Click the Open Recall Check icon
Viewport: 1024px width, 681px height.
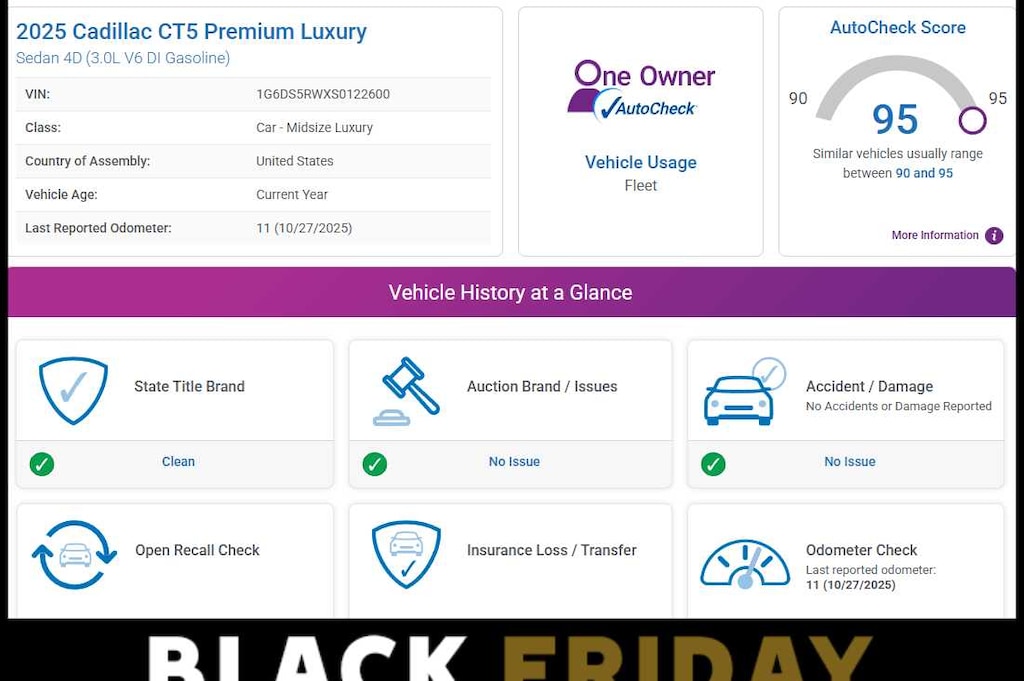pos(75,555)
